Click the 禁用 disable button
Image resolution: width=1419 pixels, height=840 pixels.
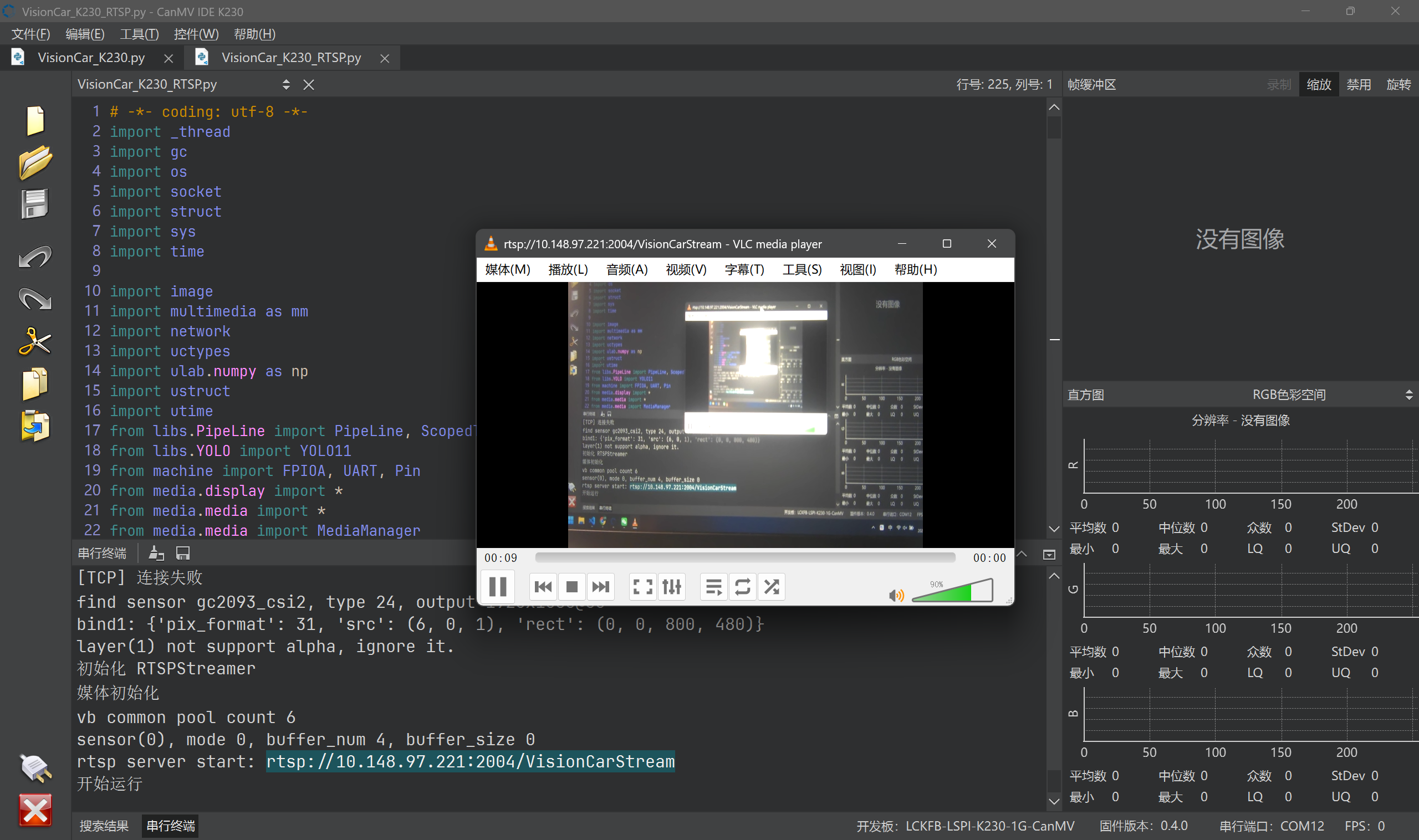[x=1358, y=84]
